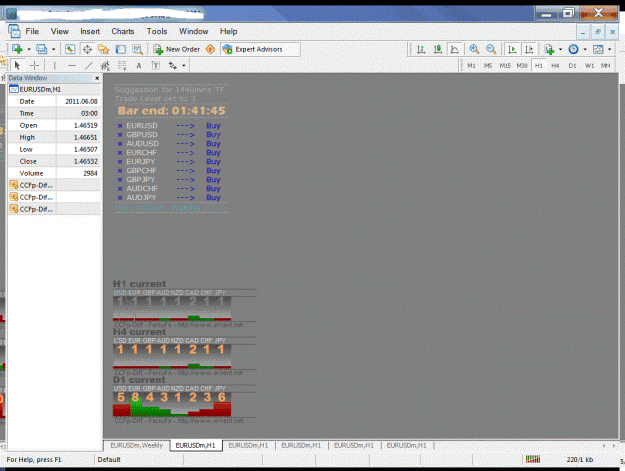Screen dimensions: 625x471
Task: Select the M30 timeframe
Action: click(522, 65)
